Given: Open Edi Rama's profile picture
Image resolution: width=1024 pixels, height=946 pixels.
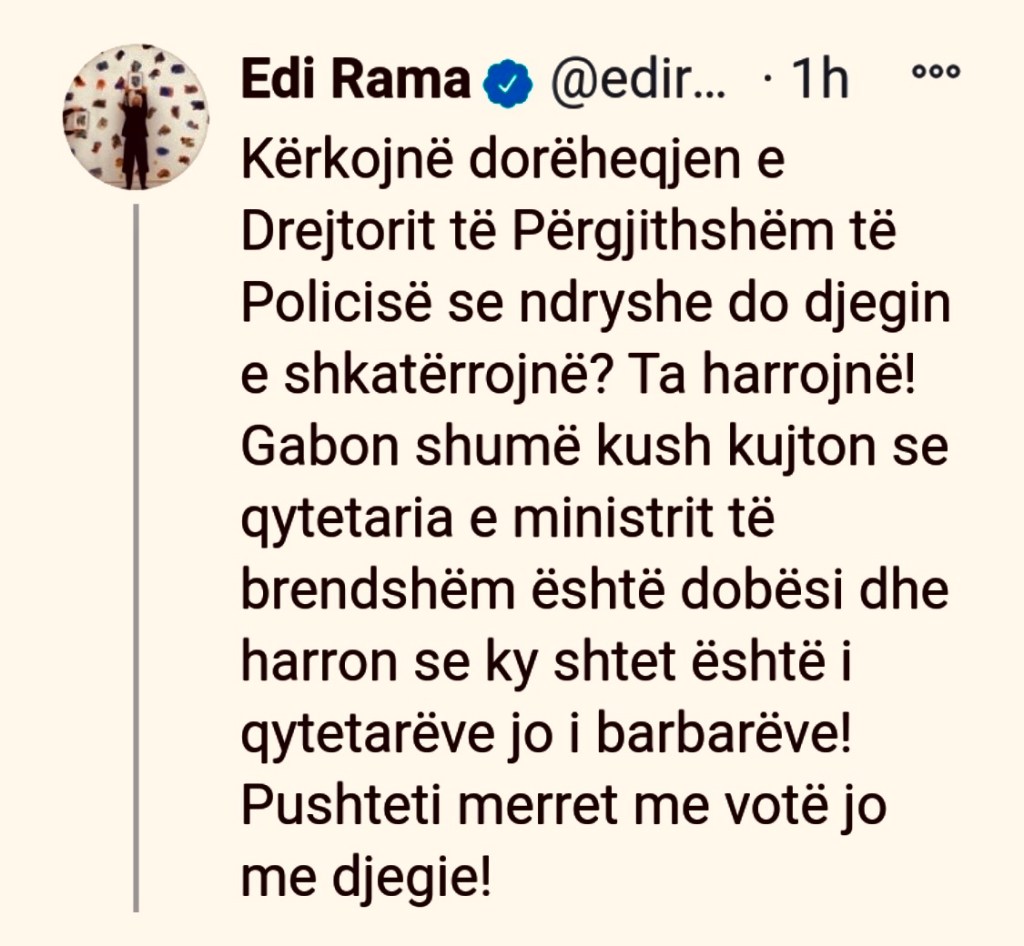Looking at the screenshot, I should pyautogui.click(x=136, y=117).
